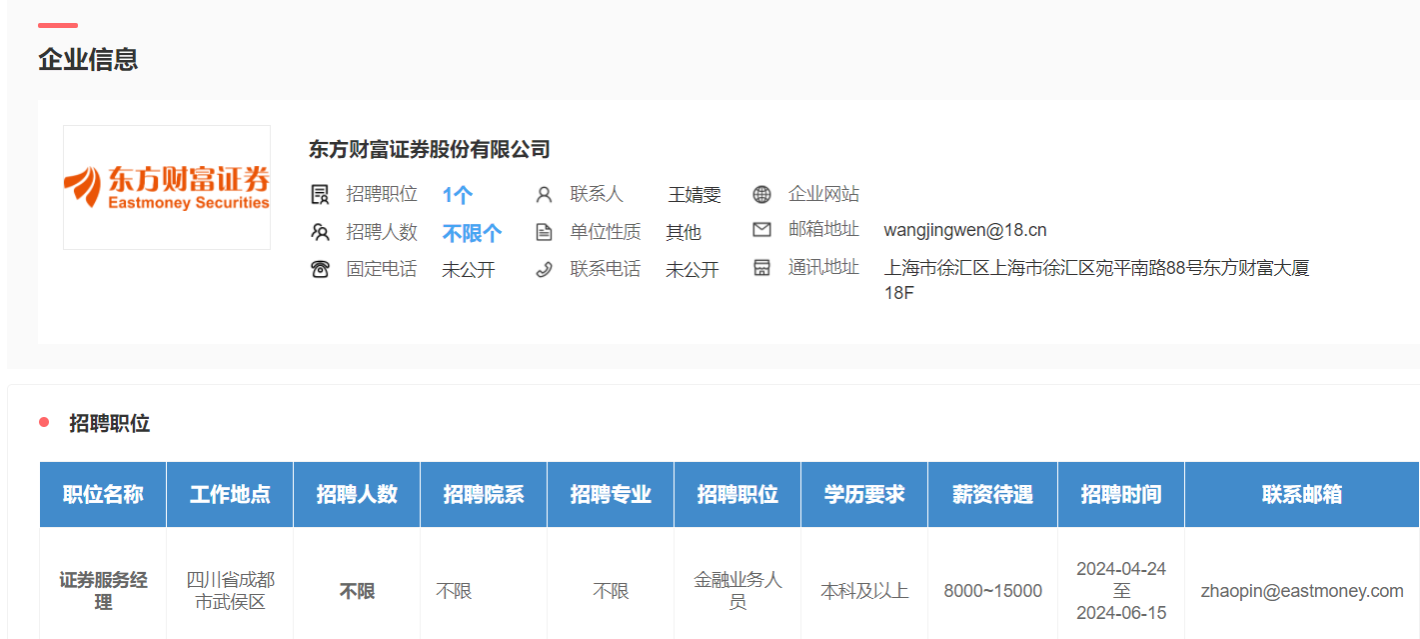Click the mailing address icon
This screenshot has height=639, width=1420.
762,268
